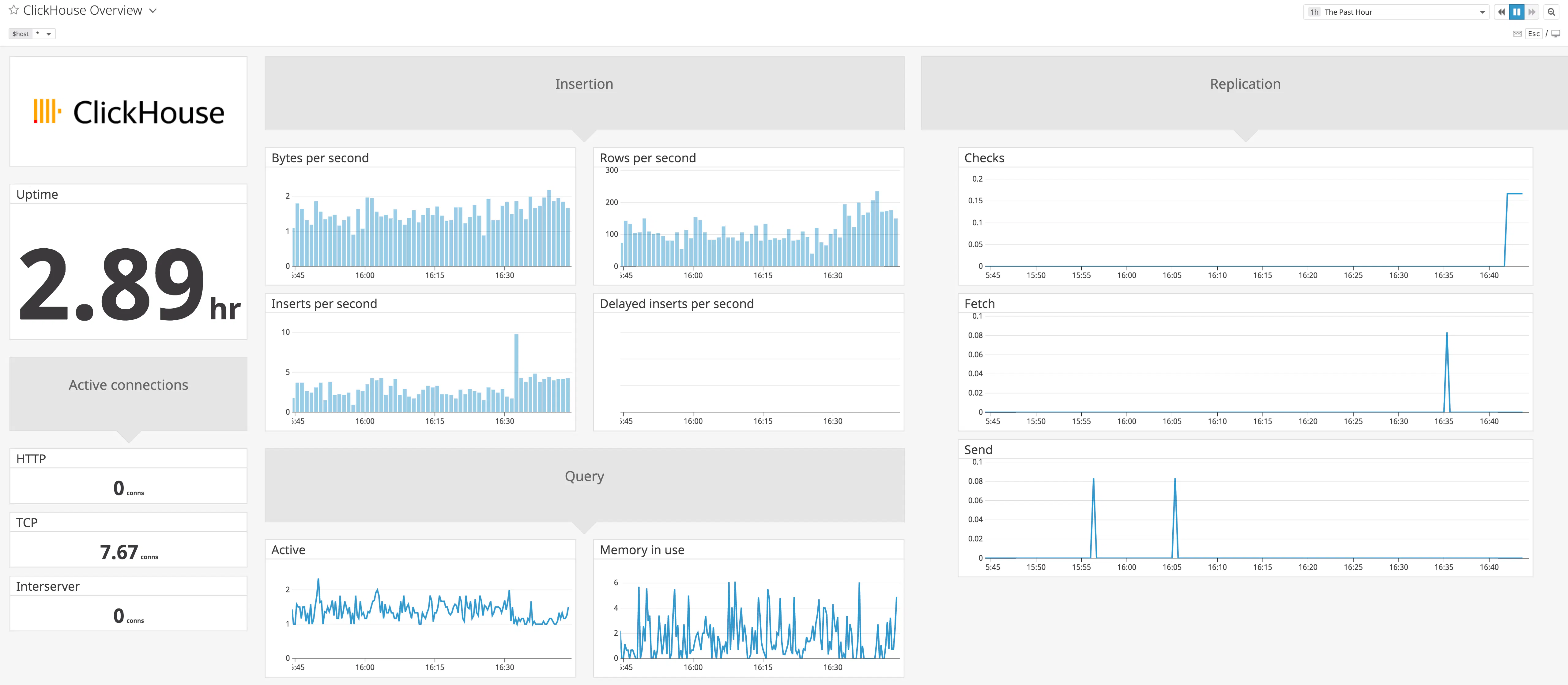Click the slash separator keyboard hint
The width and height of the screenshot is (1568, 685).
point(1546,33)
